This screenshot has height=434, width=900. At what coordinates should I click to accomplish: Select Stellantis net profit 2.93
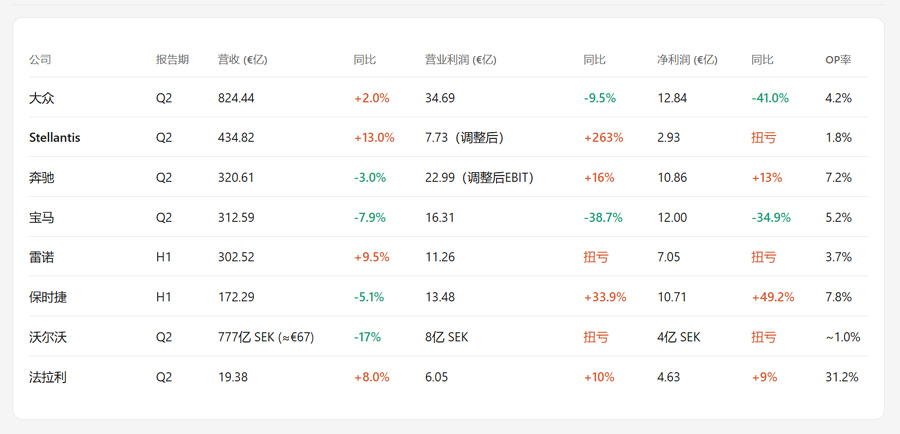point(669,138)
